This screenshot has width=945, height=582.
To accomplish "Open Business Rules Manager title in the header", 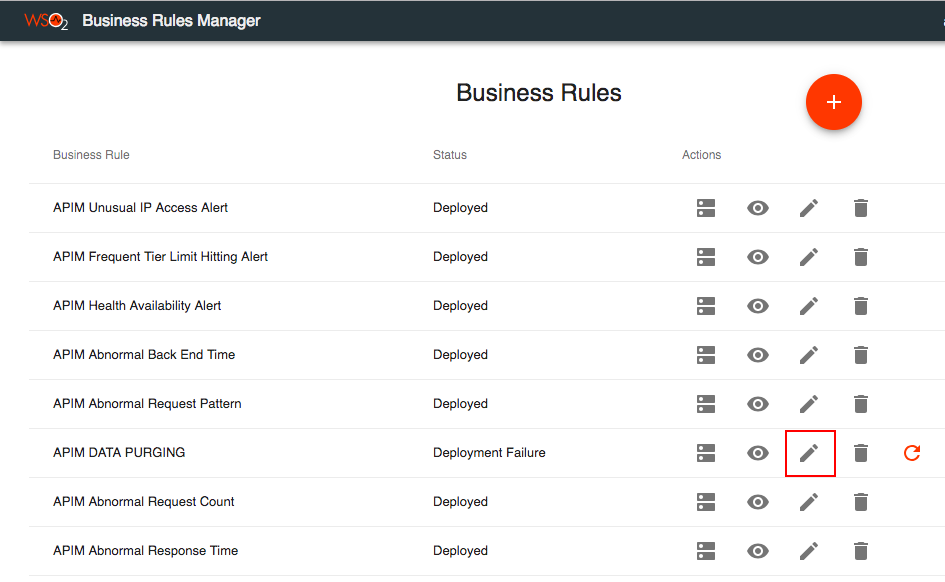I will tap(171, 20).
